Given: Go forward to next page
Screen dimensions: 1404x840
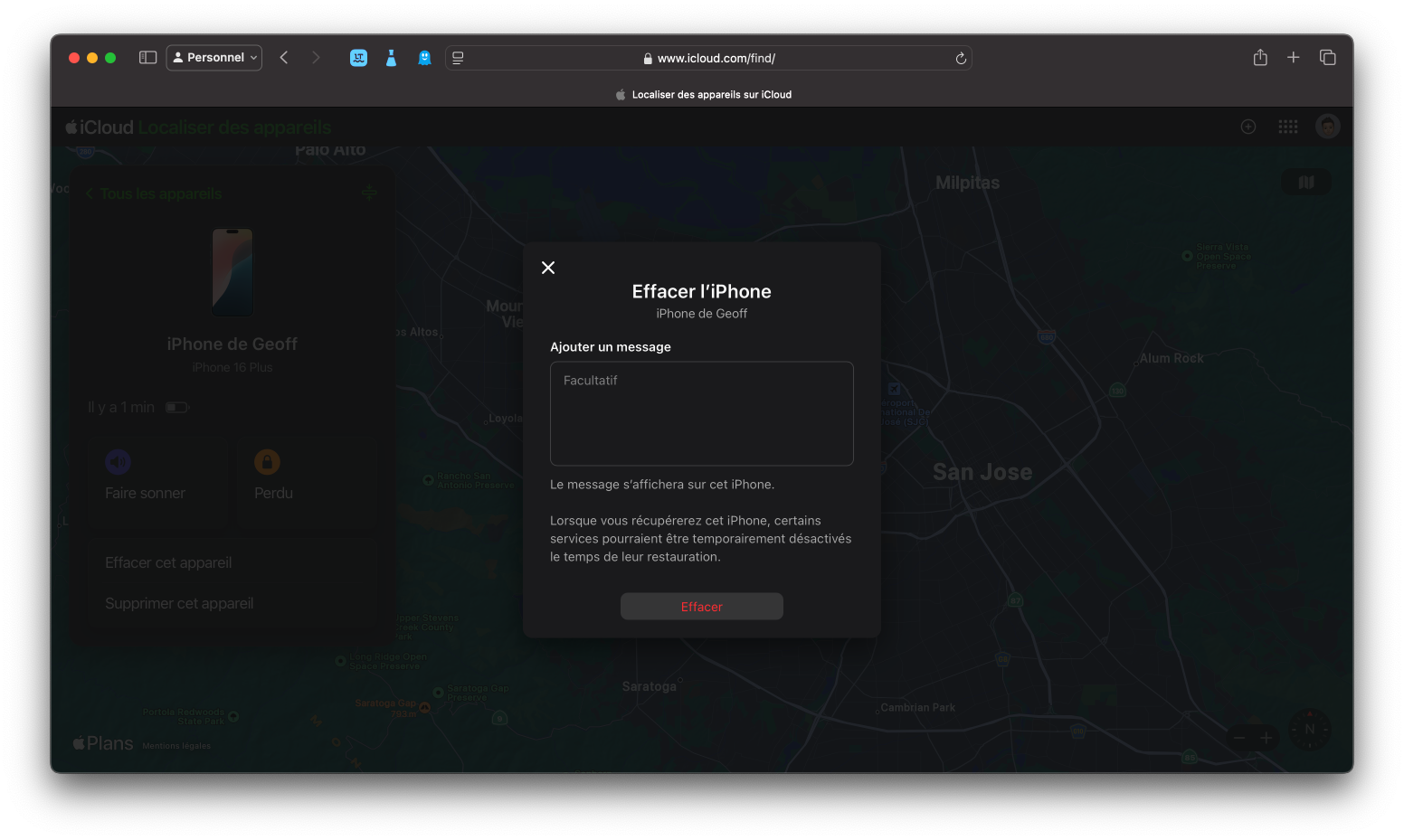Looking at the screenshot, I should coord(316,58).
